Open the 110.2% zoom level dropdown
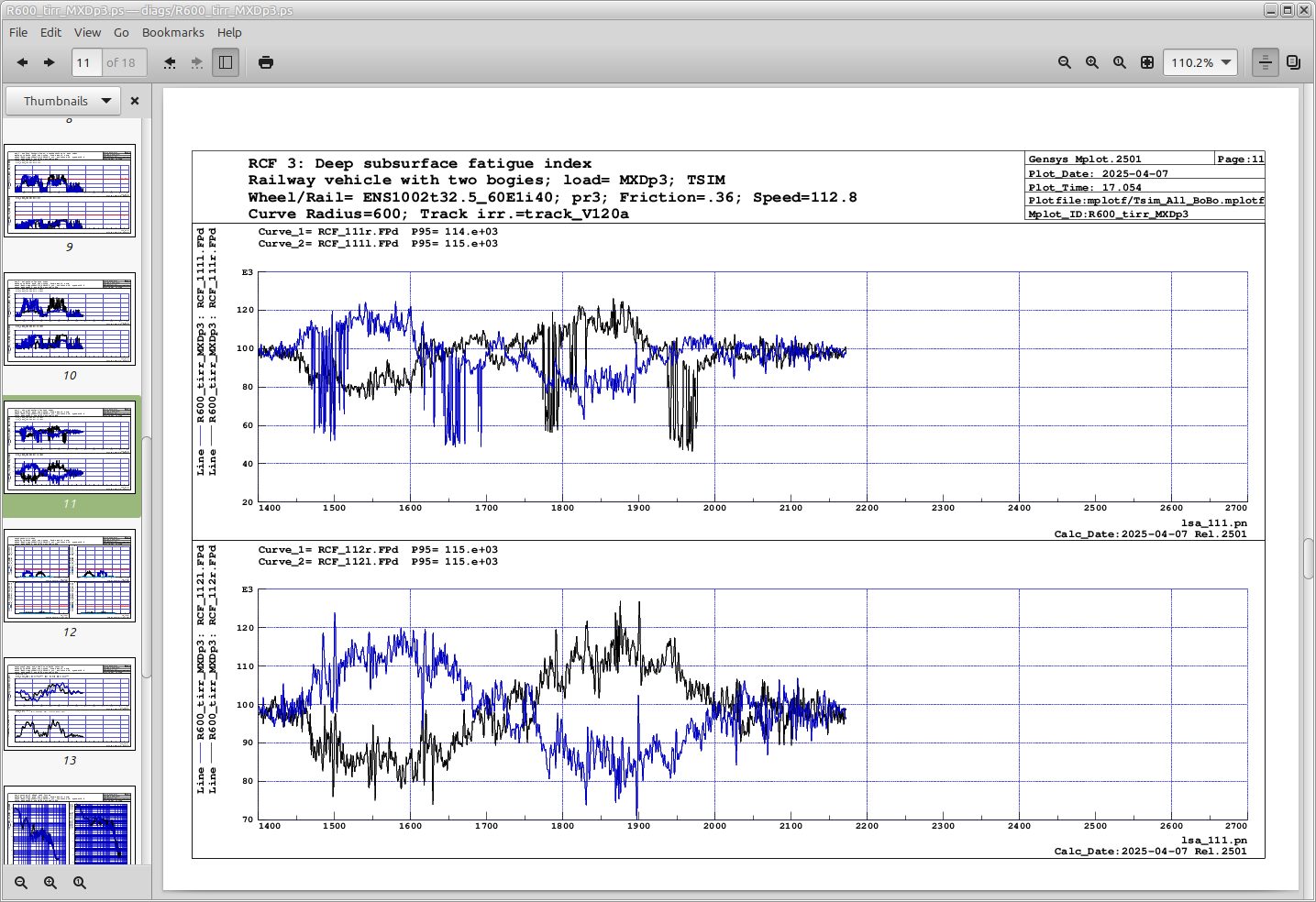 pyautogui.click(x=1200, y=62)
